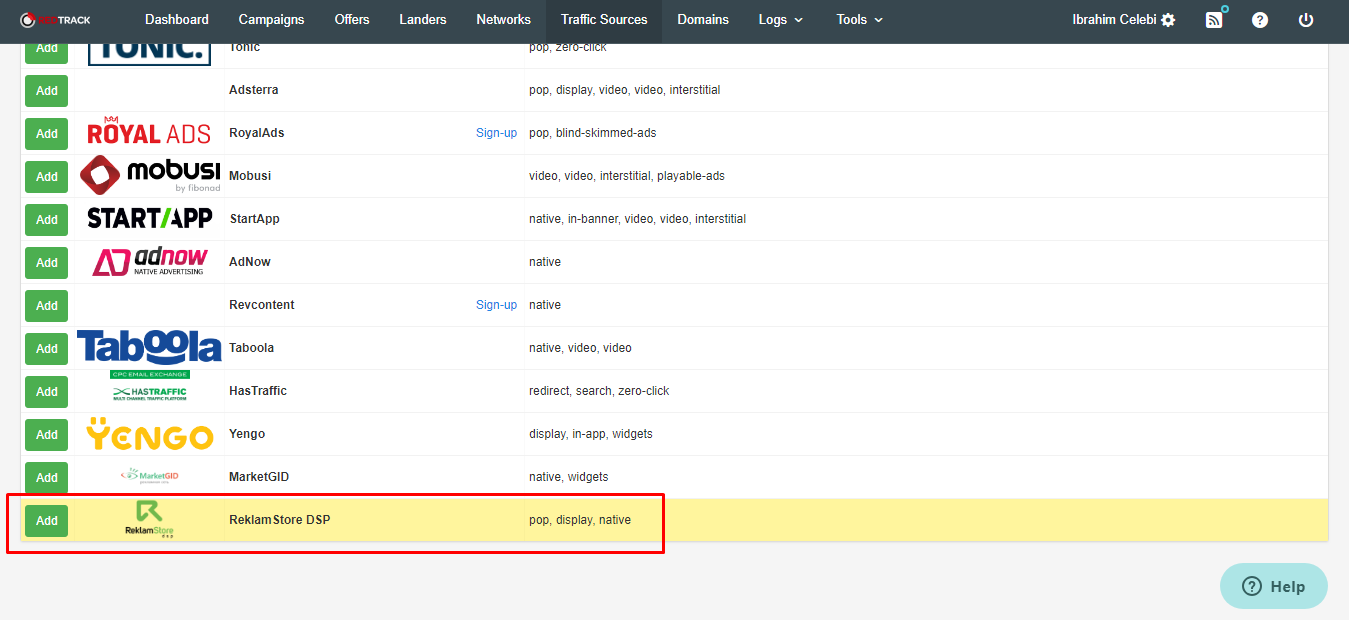Screen dimensions: 1349x620
Task: Click 'pop, display, native' text
Action: pyautogui.click(x=580, y=520)
